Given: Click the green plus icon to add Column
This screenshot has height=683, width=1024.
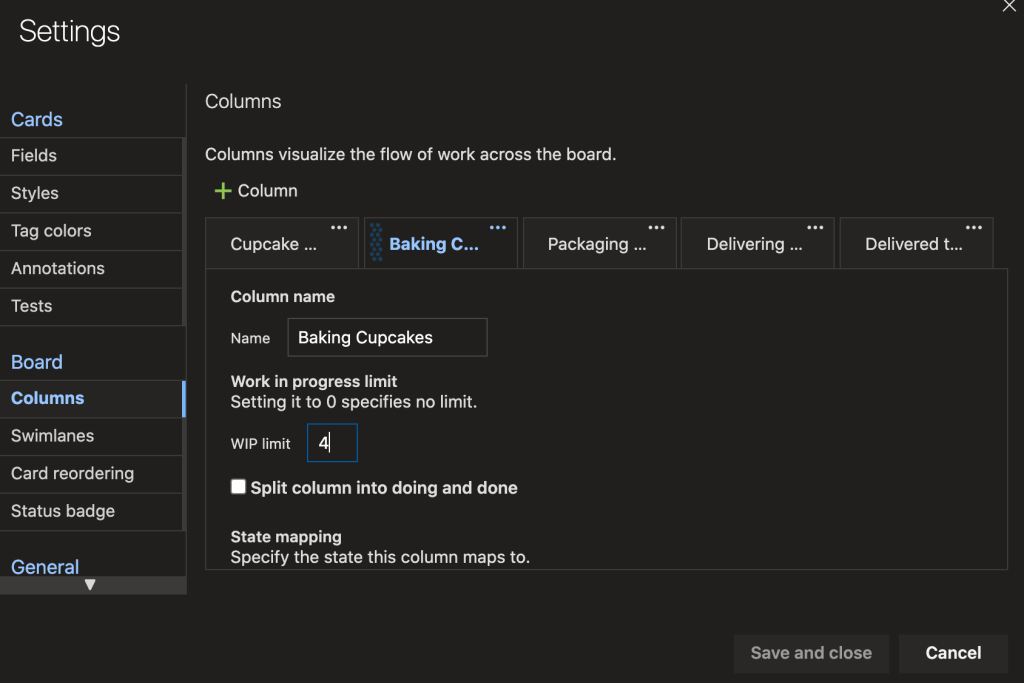Looking at the screenshot, I should click(223, 191).
